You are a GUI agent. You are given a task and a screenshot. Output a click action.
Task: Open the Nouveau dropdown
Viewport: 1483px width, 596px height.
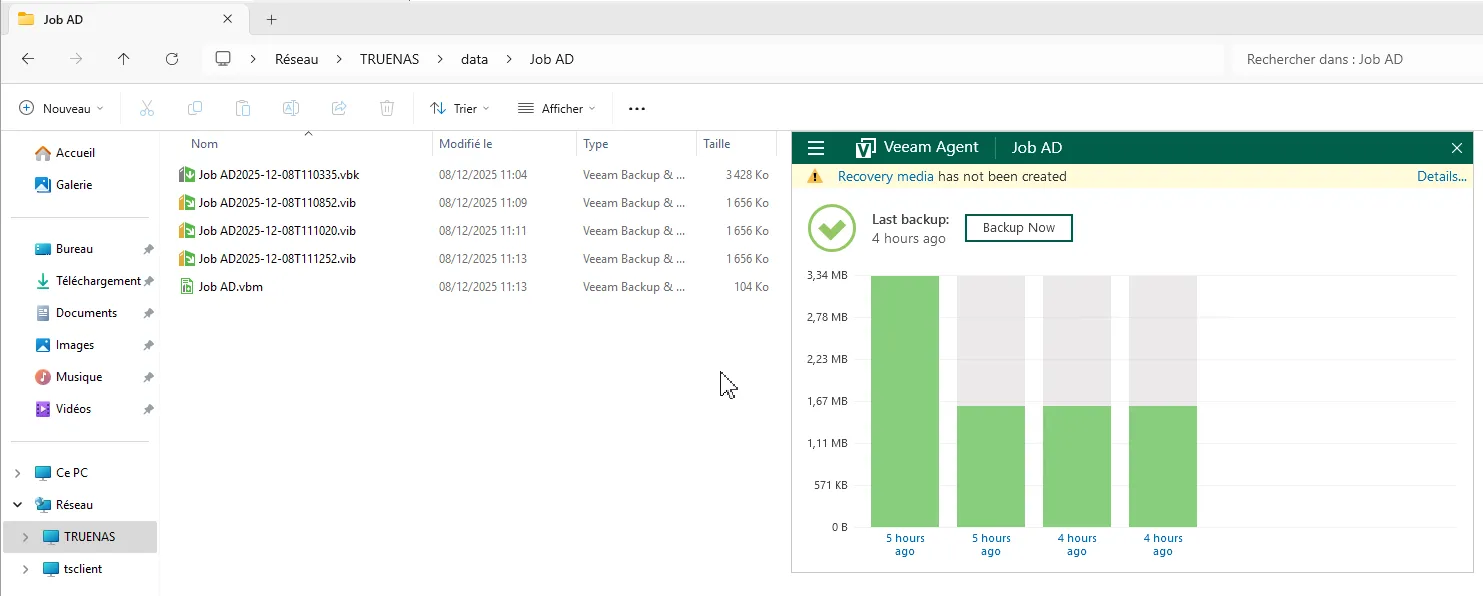point(62,108)
